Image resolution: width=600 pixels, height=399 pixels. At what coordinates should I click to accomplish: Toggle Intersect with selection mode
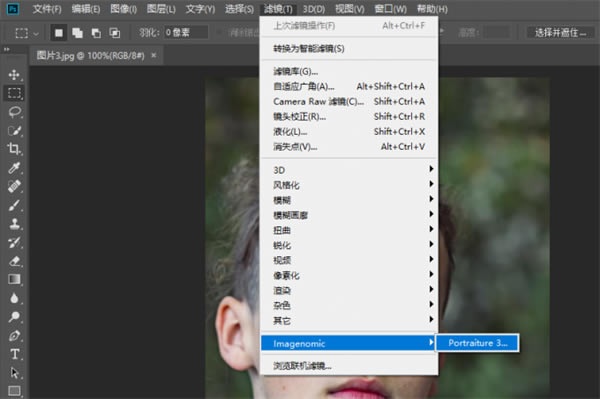pyautogui.click(x=115, y=33)
